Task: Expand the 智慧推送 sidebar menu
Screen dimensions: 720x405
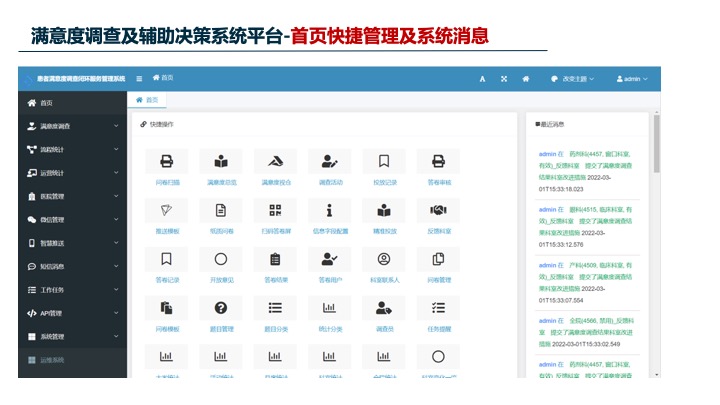Action: pyautogui.click(x=73, y=243)
